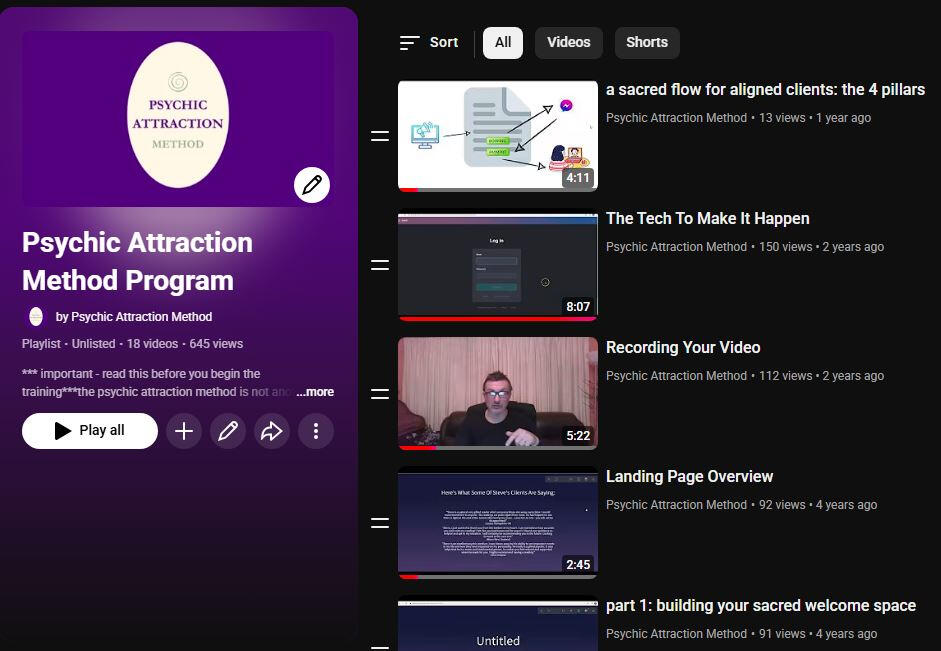Open video title 'Landing Page Overview'
Image resolution: width=941 pixels, height=651 pixels.
(690, 476)
